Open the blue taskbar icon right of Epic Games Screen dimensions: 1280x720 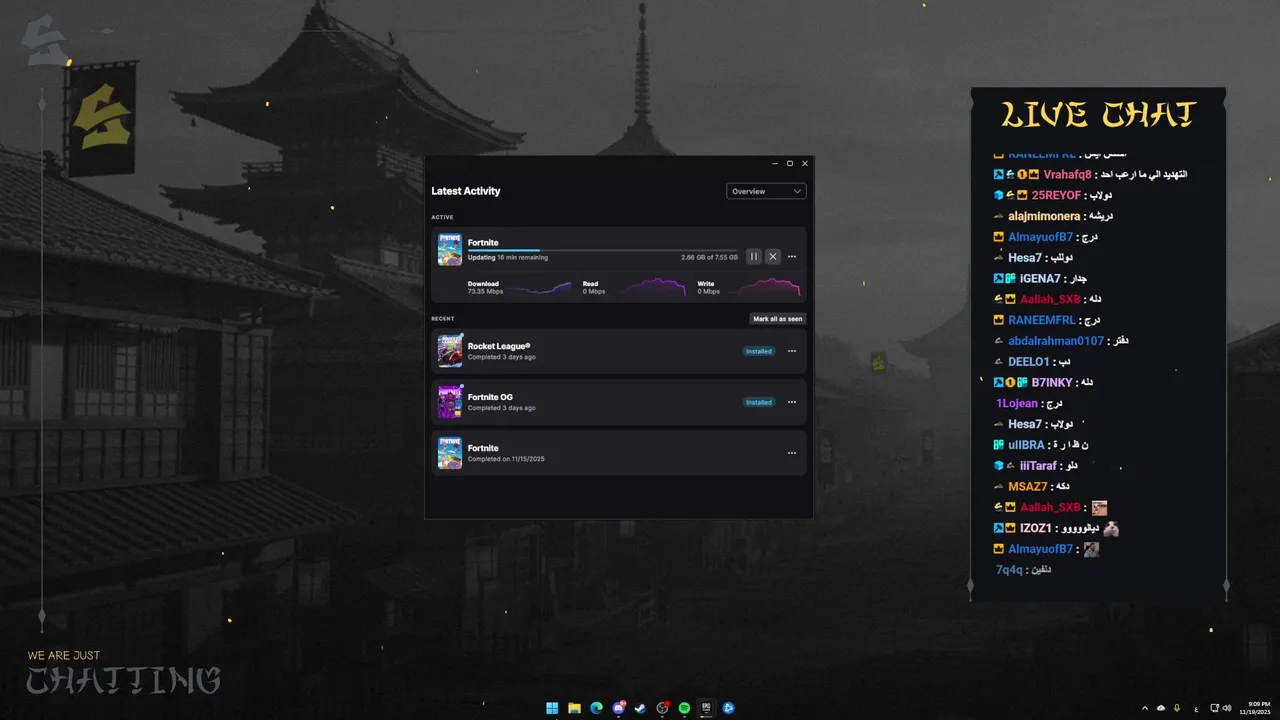click(x=728, y=708)
